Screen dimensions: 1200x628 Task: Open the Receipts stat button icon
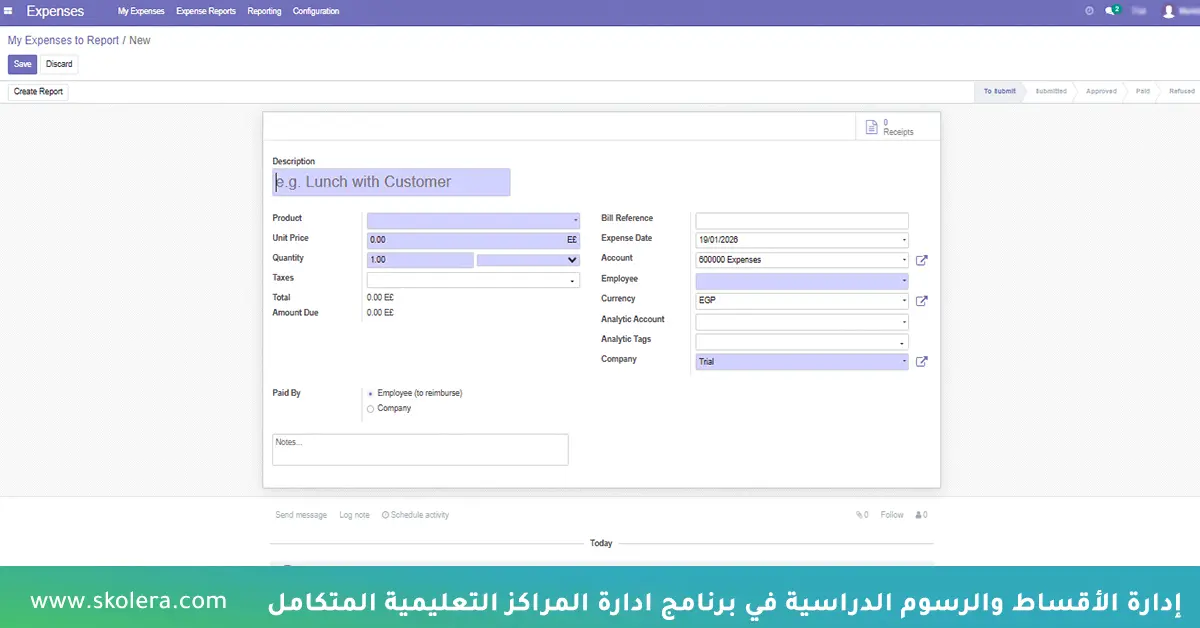point(871,127)
